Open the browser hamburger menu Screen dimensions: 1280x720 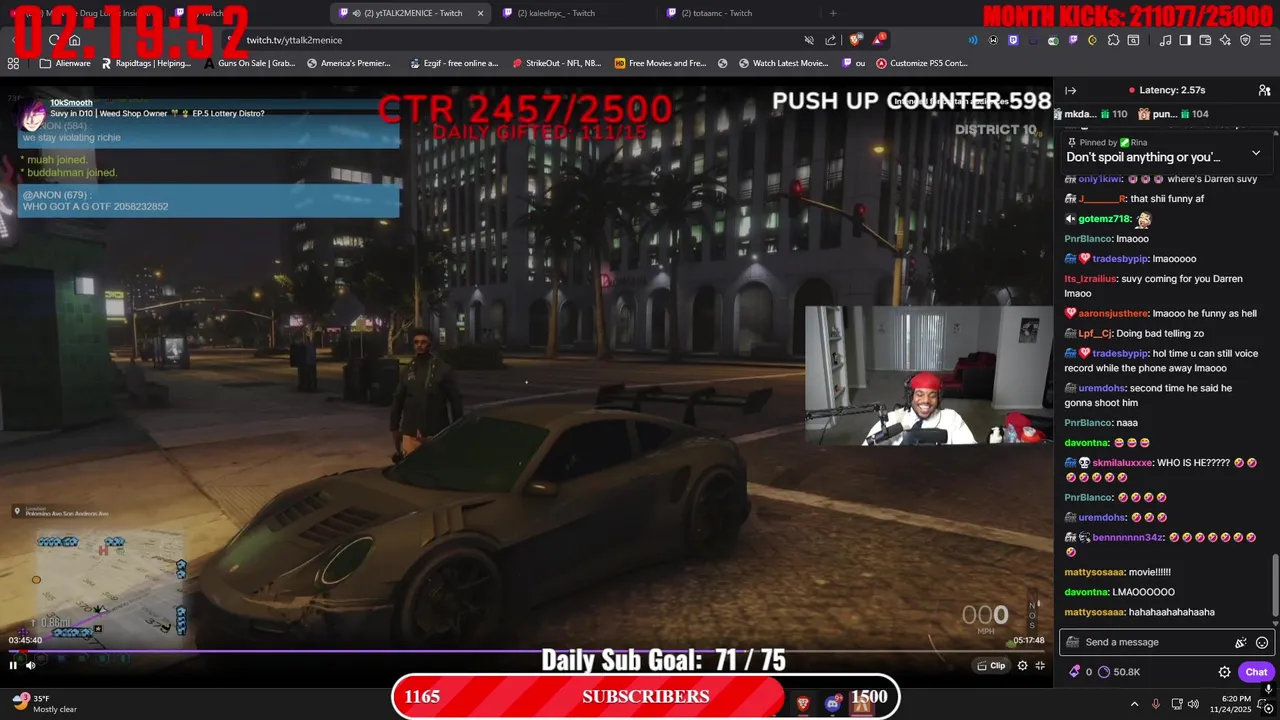click(1265, 40)
